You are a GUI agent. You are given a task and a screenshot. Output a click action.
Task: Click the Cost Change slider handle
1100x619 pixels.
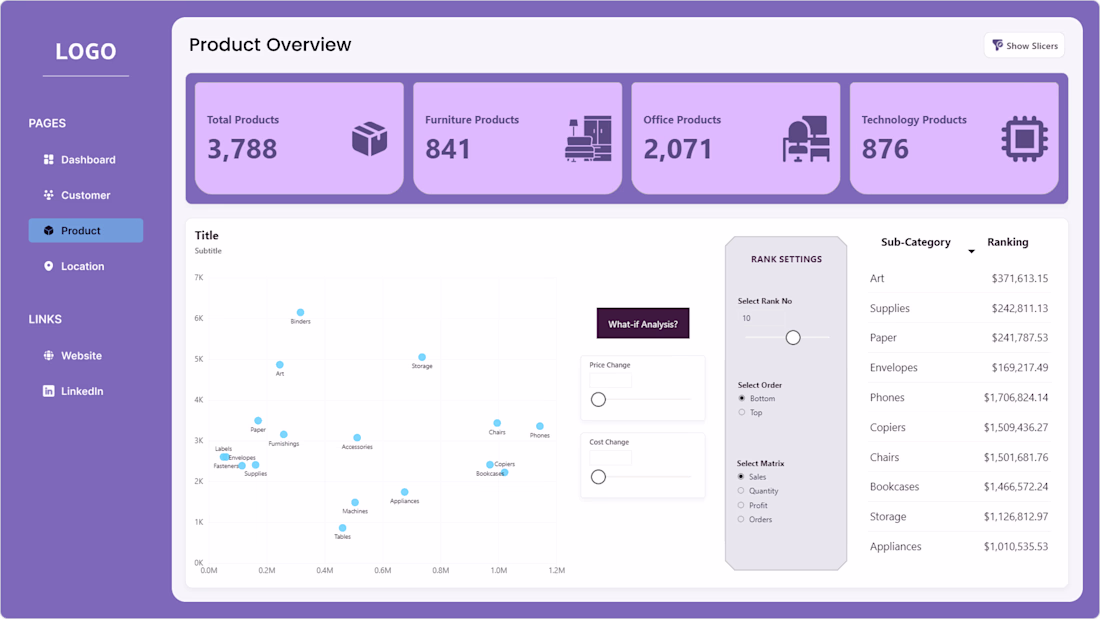pyautogui.click(x=598, y=477)
